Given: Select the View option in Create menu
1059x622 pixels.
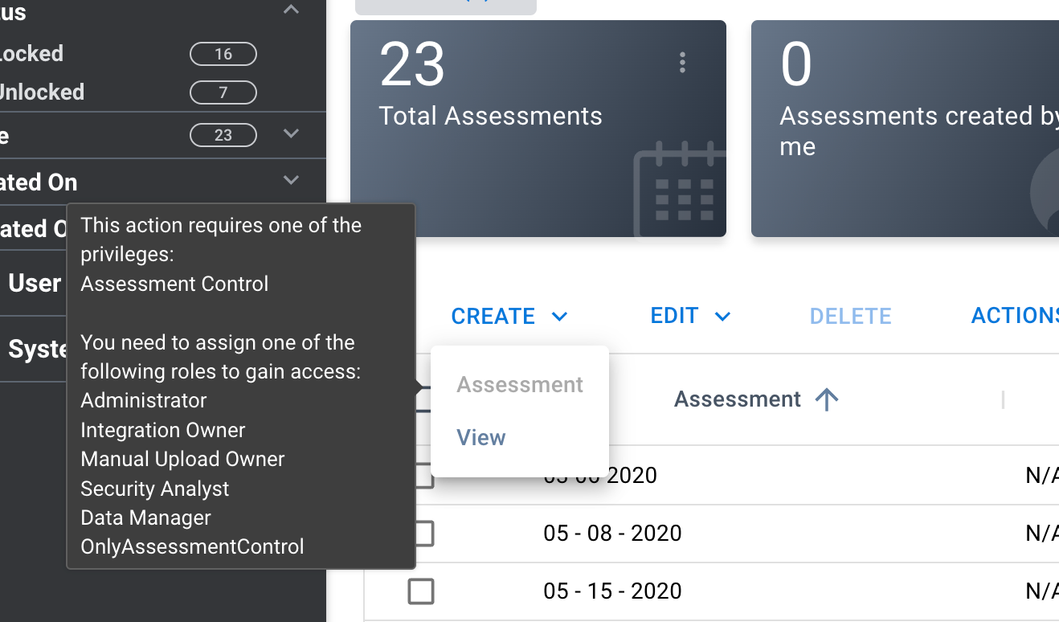Looking at the screenshot, I should coord(481,437).
